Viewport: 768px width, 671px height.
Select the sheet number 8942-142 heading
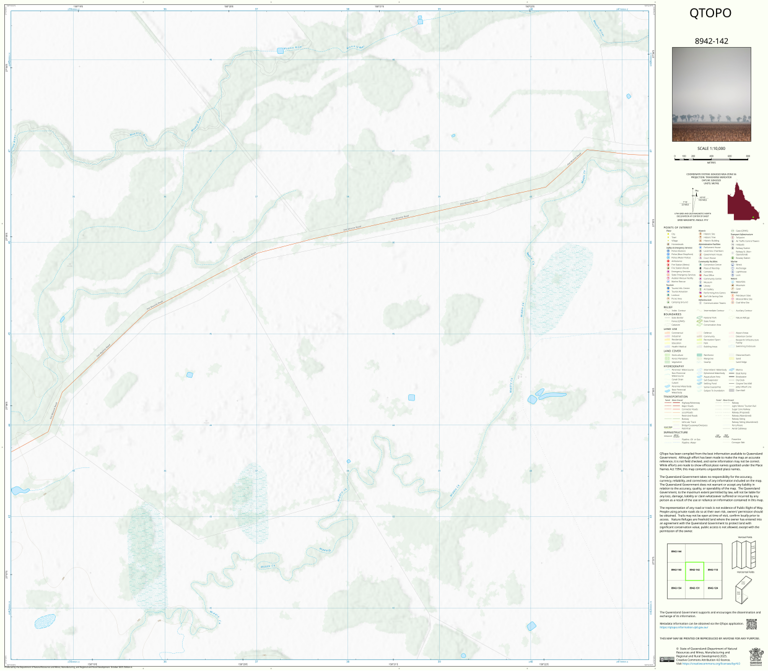pos(711,41)
